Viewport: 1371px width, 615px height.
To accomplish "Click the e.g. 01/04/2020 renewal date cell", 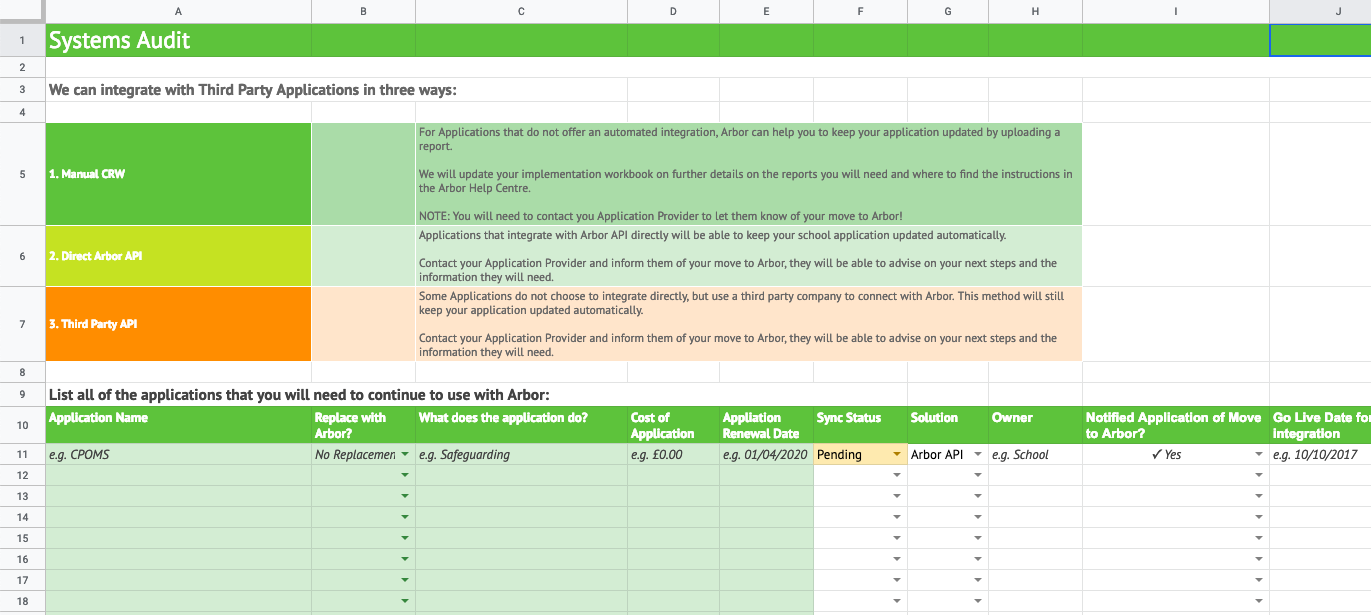I will click(765, 454).
